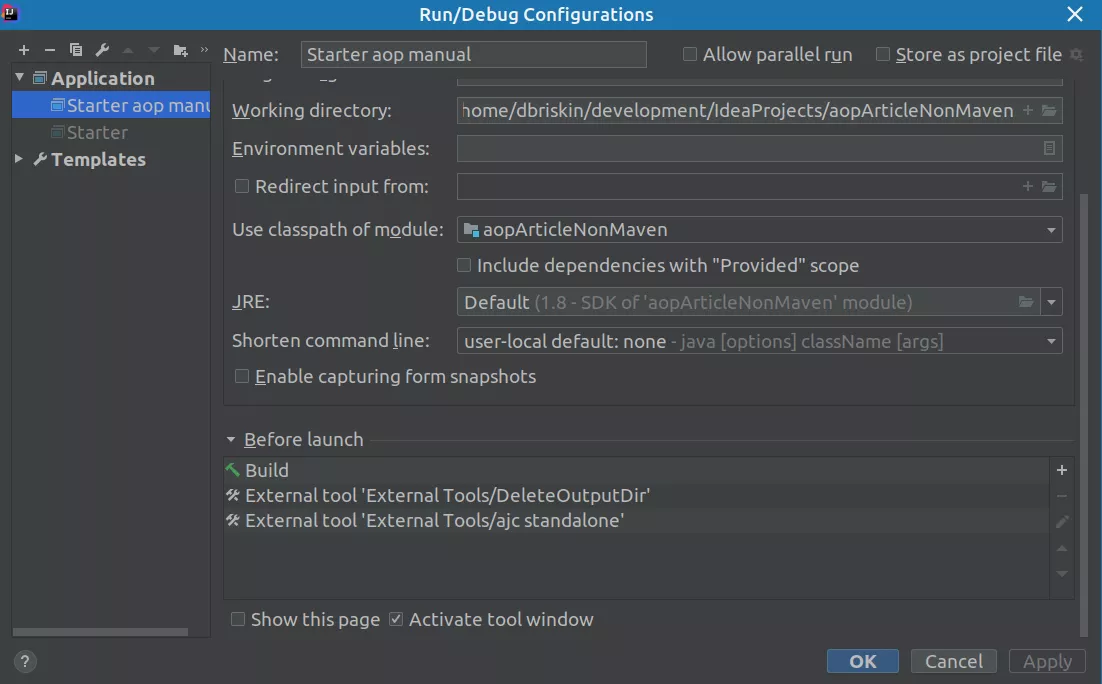
Task: Open the Environment variables edit icon
Action: [x=1049, y=149]
